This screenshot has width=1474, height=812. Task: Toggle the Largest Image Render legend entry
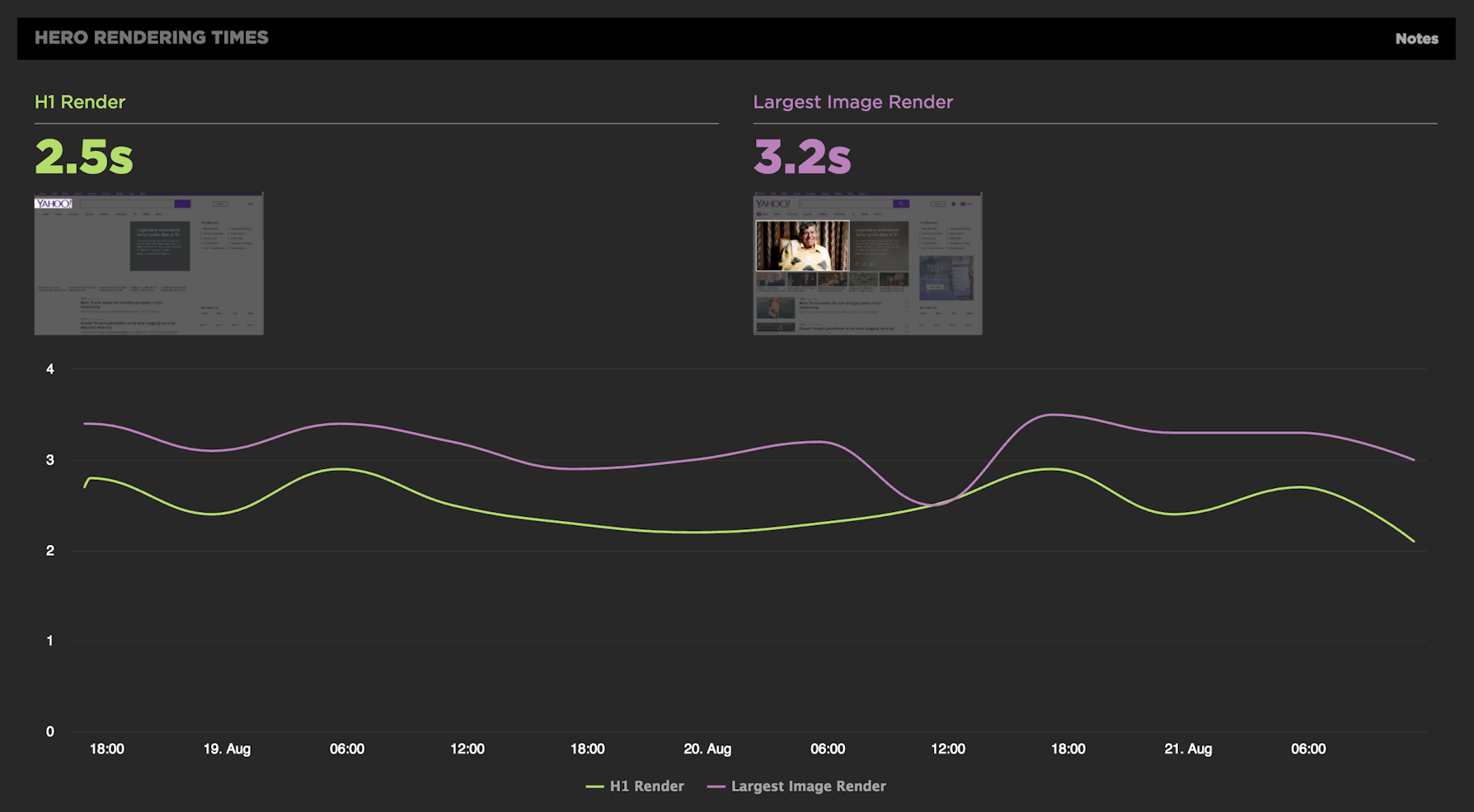click(x=808, y=786)
